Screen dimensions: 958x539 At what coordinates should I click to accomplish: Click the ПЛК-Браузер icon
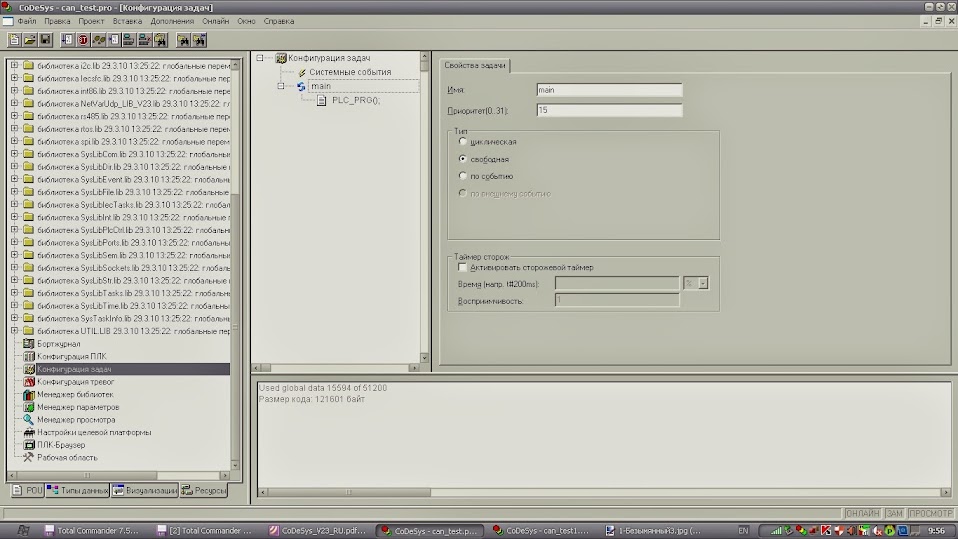(x=29, y=445)
